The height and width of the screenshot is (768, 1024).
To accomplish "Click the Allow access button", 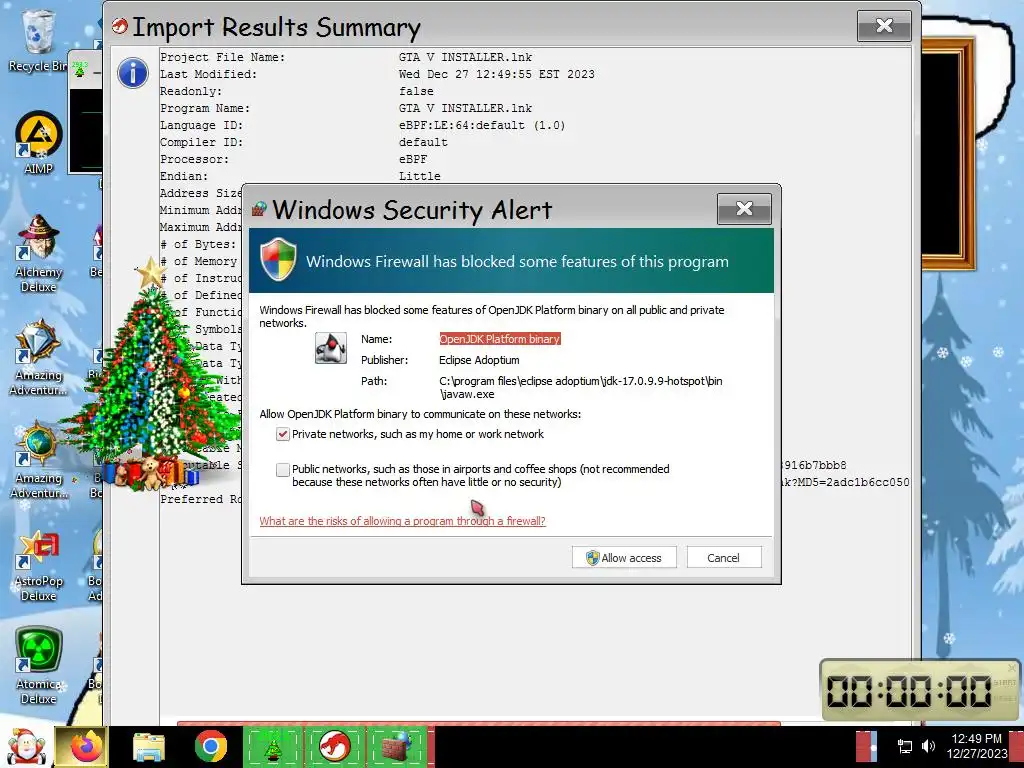I will tap(624, 558).
